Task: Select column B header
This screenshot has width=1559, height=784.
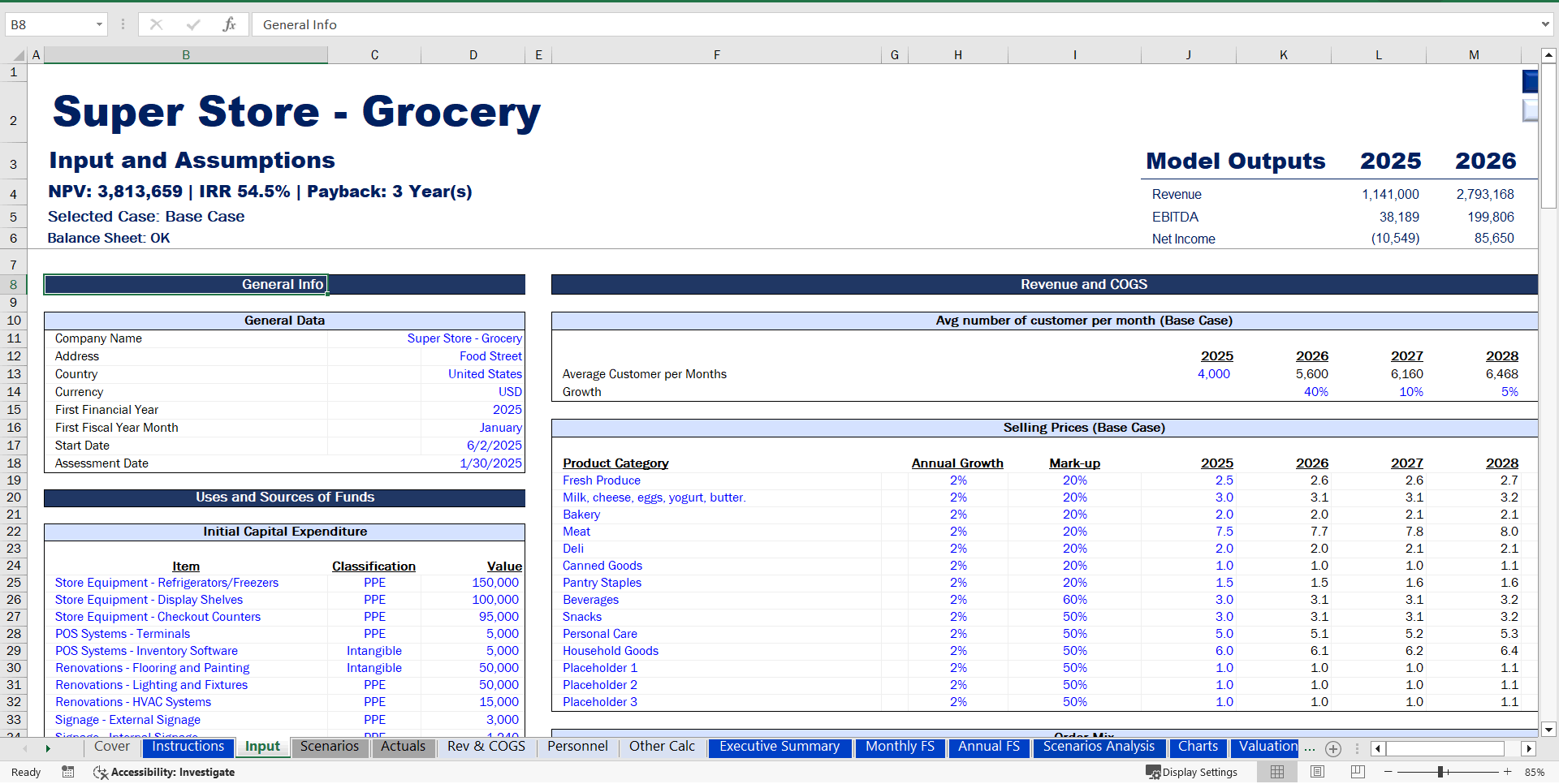Action: click(186, 55)
